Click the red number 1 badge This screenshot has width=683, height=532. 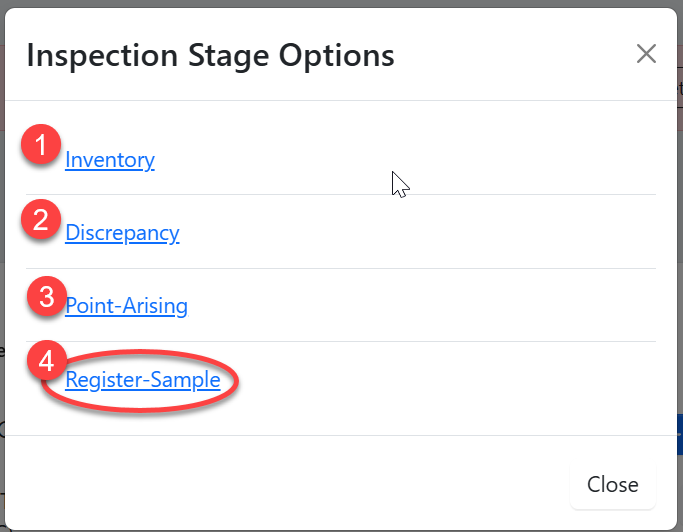[x=41, y=146]
